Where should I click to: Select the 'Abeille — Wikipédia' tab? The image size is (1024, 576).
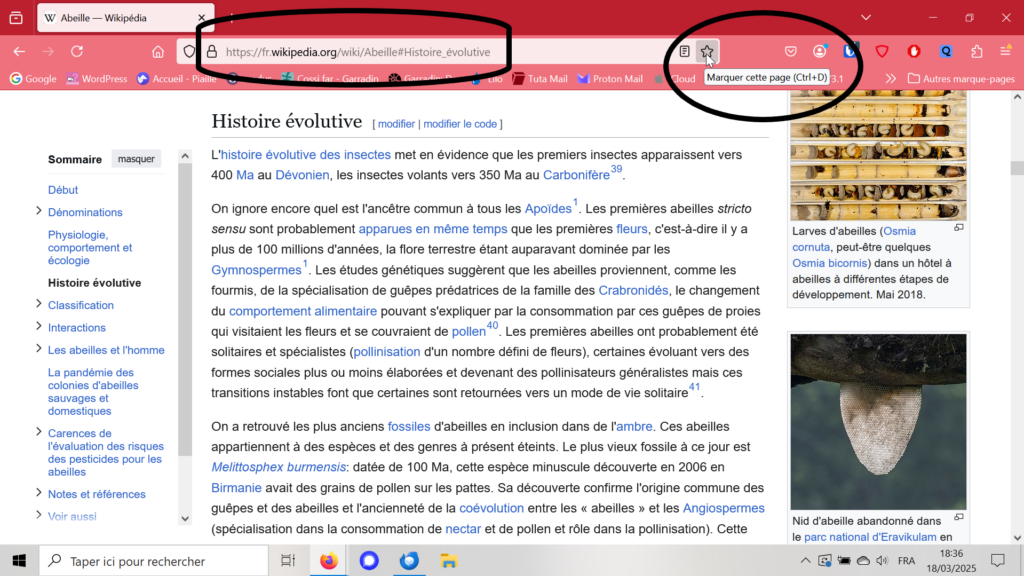(x=120, y=18)
